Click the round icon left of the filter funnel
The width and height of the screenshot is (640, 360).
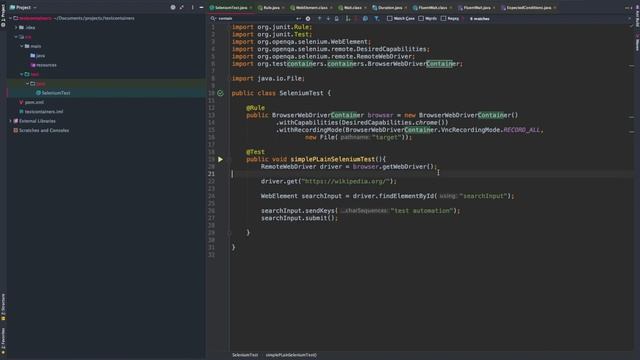365,18
